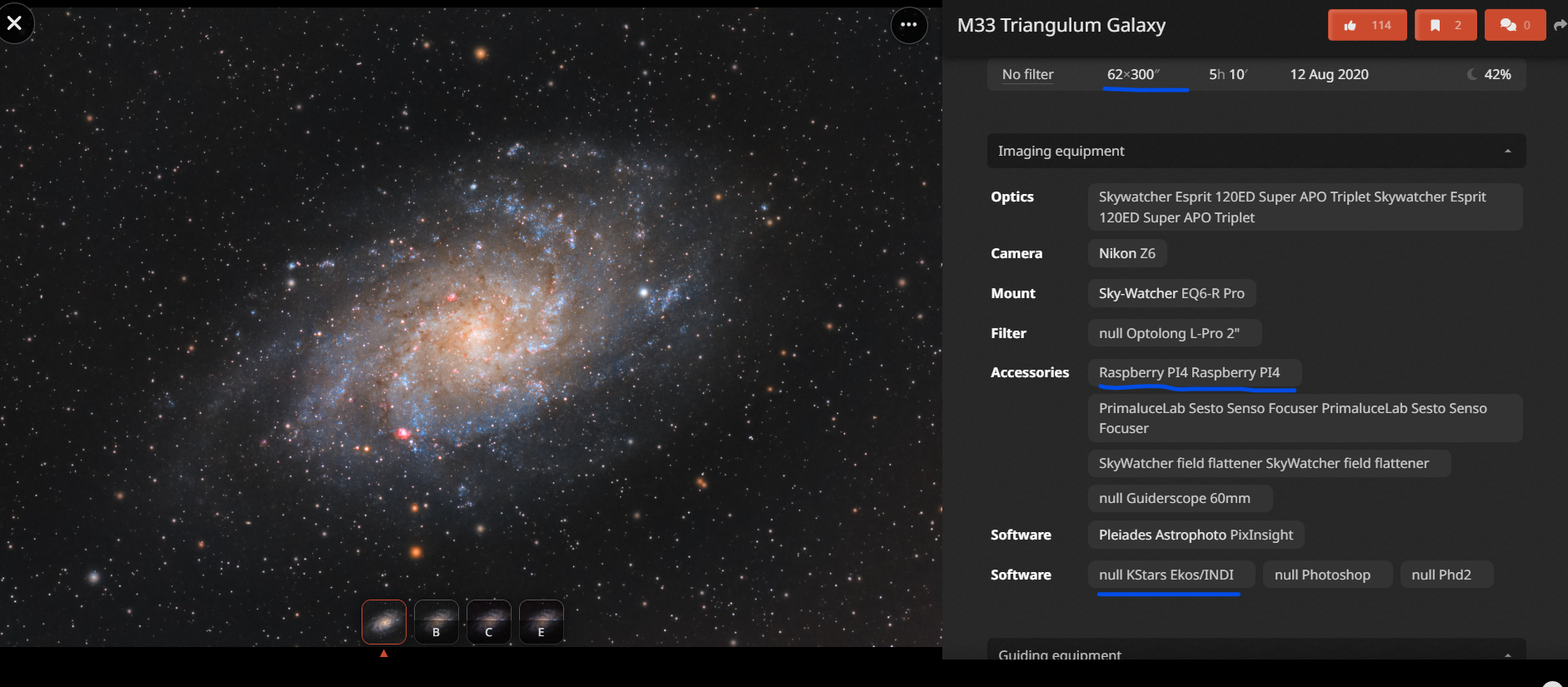This screenshot has height=687, width=1568.
Task: Open the KStars Ekos/INDI software entry
Action: [x=1171, y=575]
